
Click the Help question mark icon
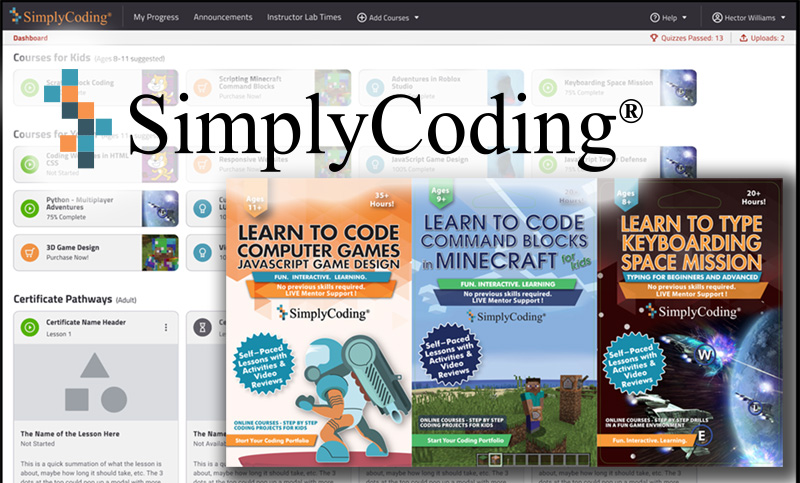click(655, 17)
